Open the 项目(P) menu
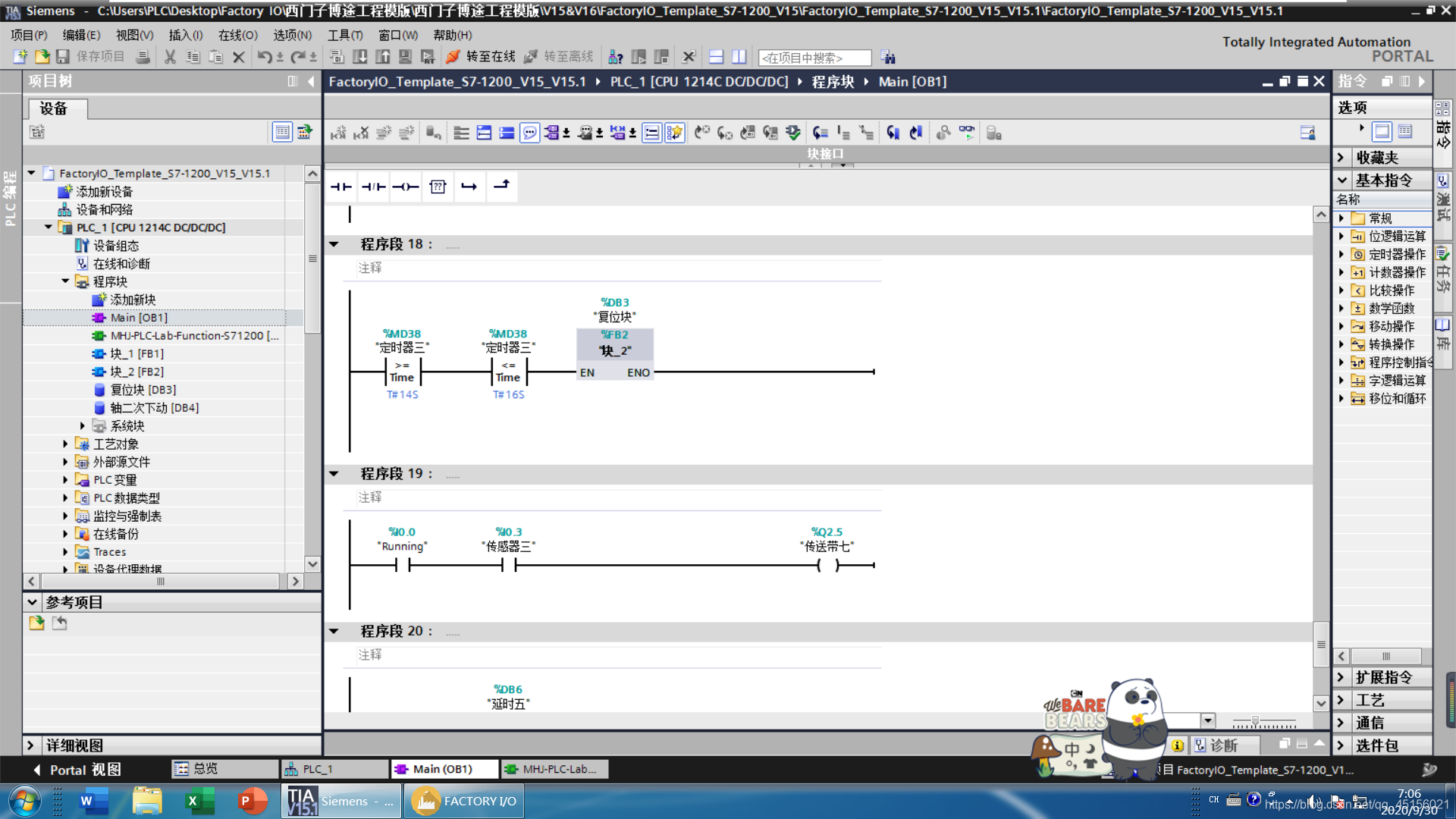Screen dimensions: 1456x819 click(29, 35)
